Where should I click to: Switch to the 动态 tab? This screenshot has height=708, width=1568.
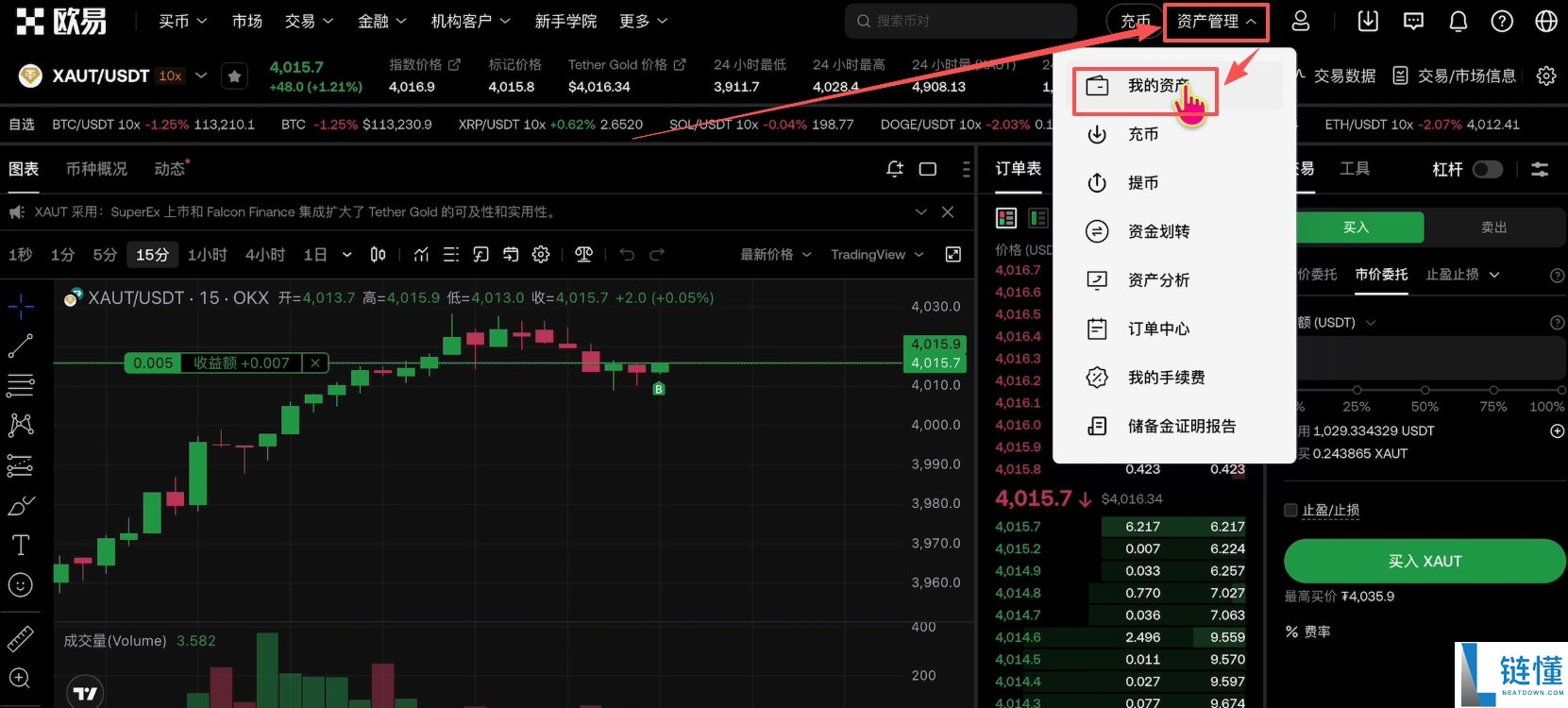[171, 169]
